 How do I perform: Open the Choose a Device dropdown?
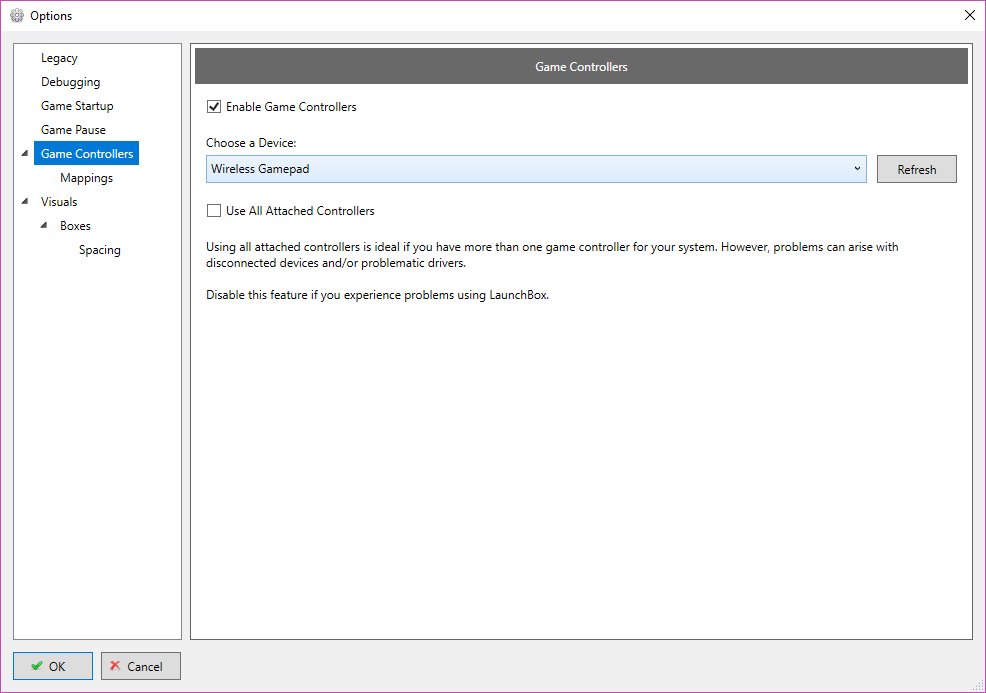[x=536, y=169]
